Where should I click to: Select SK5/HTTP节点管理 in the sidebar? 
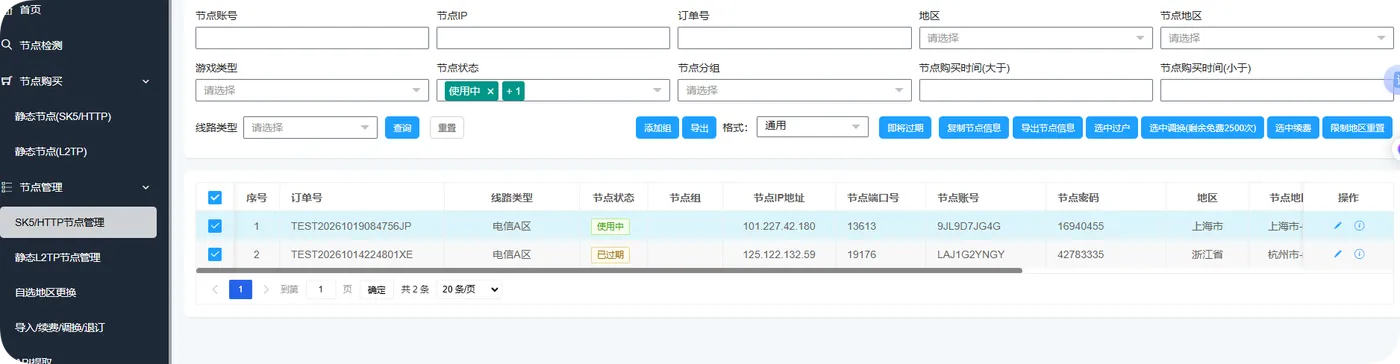tap(78, 222)
